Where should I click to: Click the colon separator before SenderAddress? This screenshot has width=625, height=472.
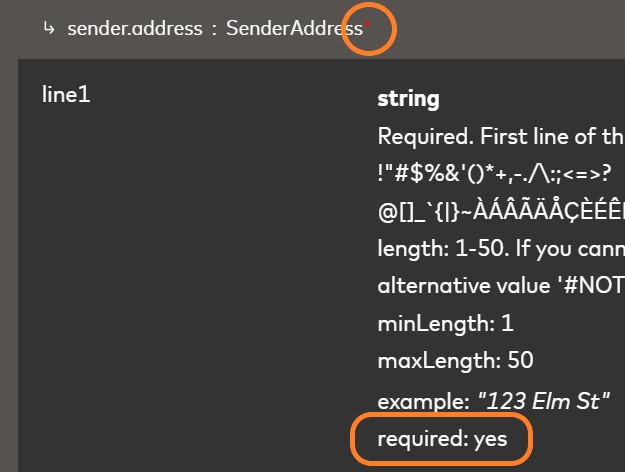213,29
